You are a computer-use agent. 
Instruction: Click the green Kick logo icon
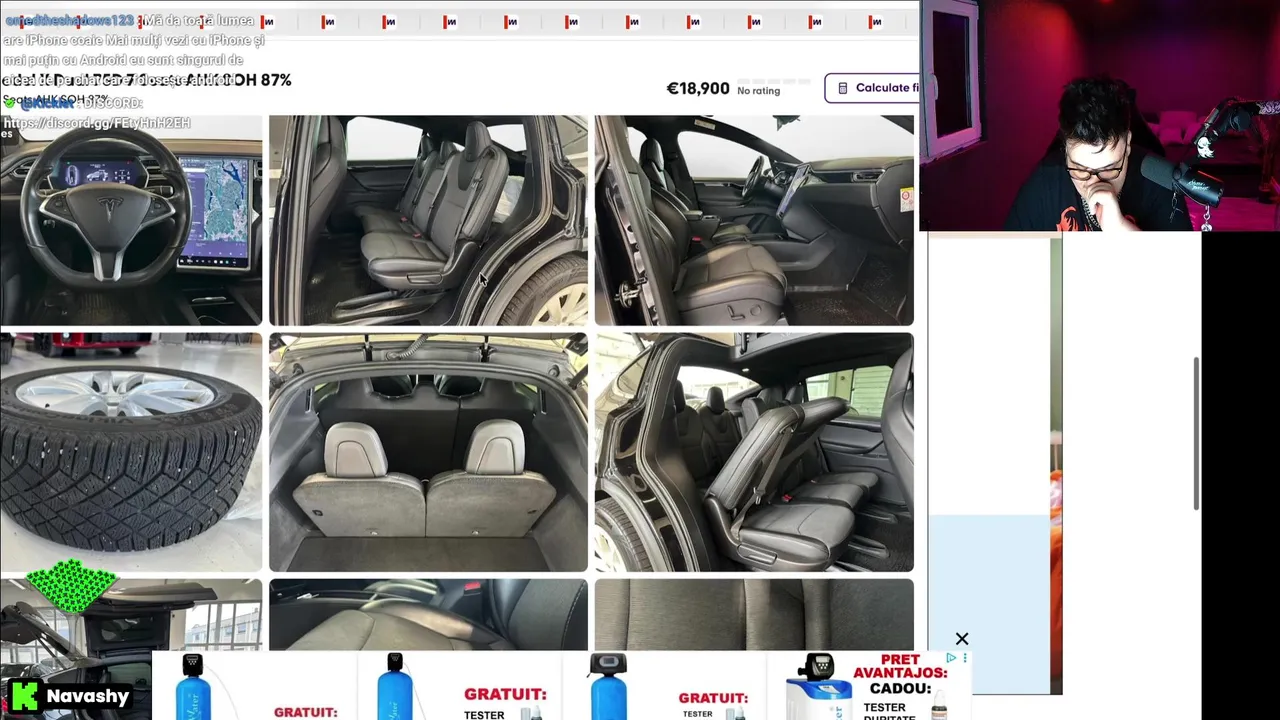[24, 696]
